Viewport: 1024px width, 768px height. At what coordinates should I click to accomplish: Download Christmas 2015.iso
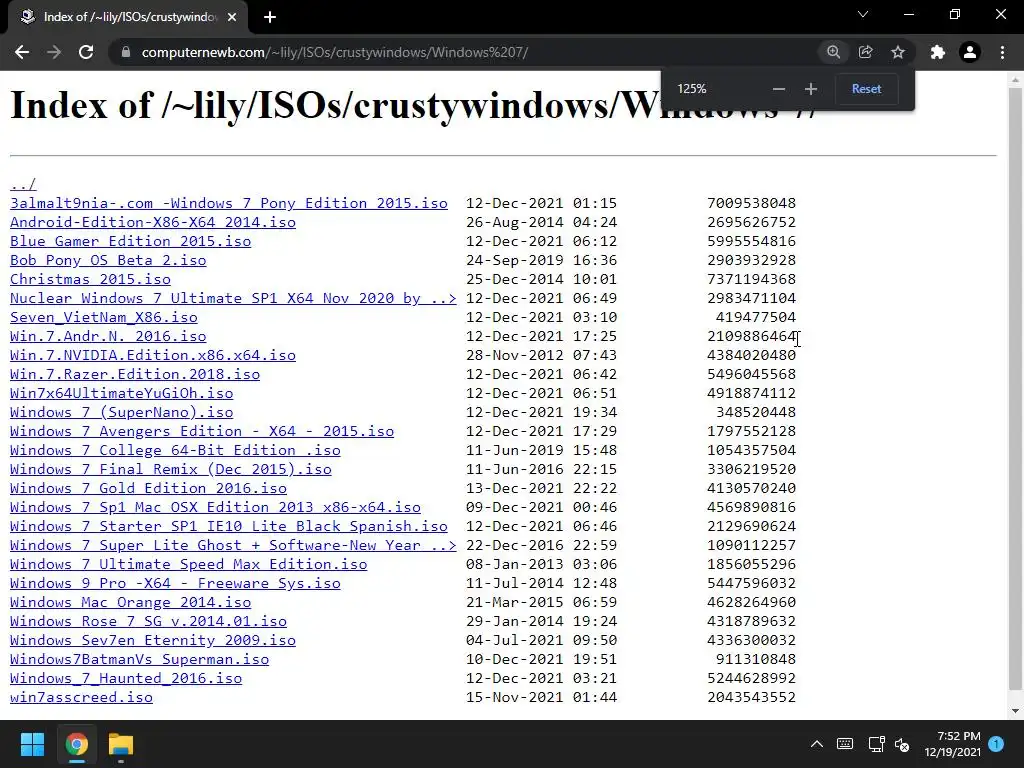tap(90, 279)
